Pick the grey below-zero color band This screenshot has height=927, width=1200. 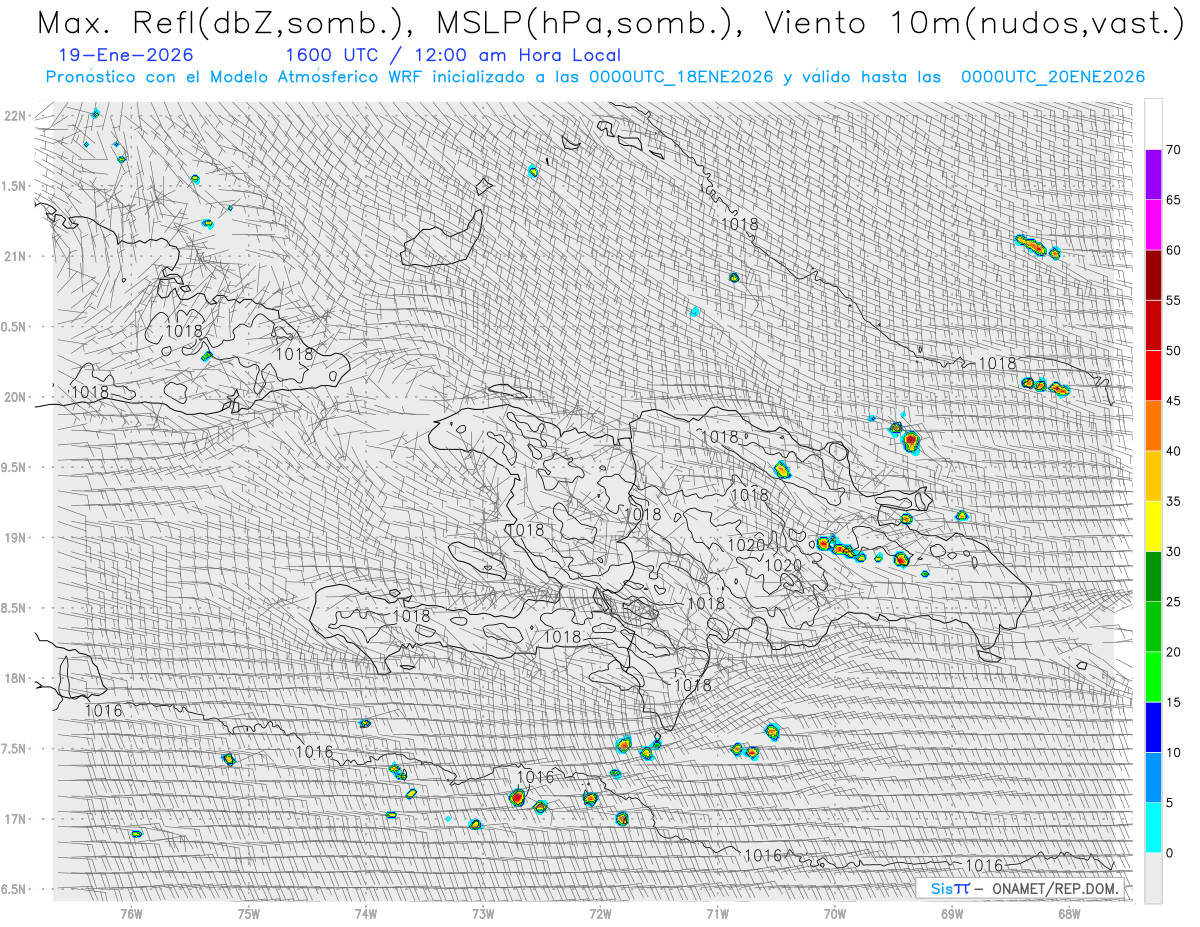[1153, 878]
